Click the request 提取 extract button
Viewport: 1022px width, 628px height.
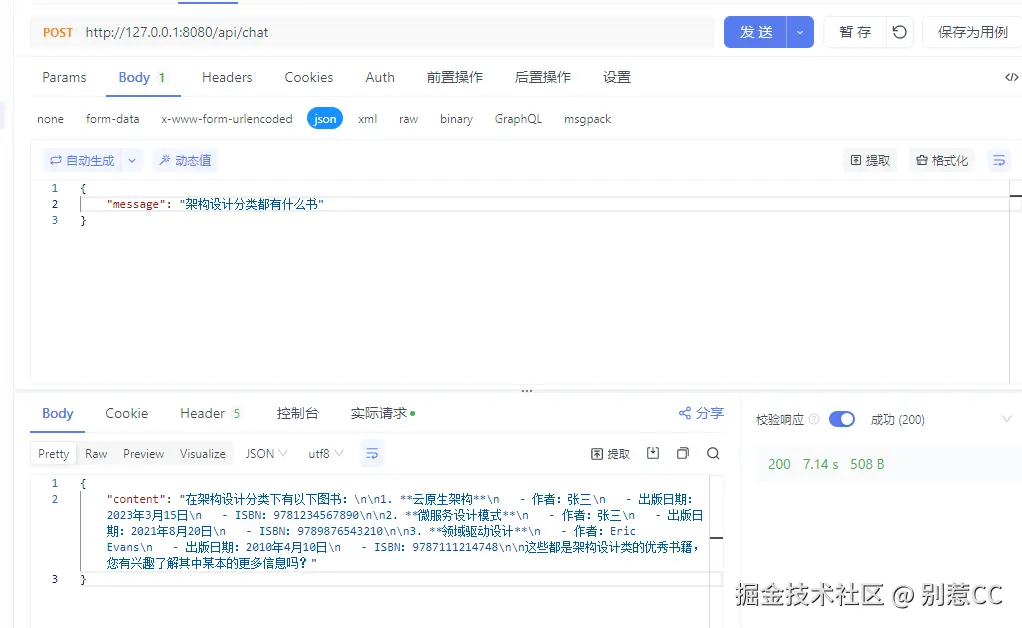[x=870, y=160]
